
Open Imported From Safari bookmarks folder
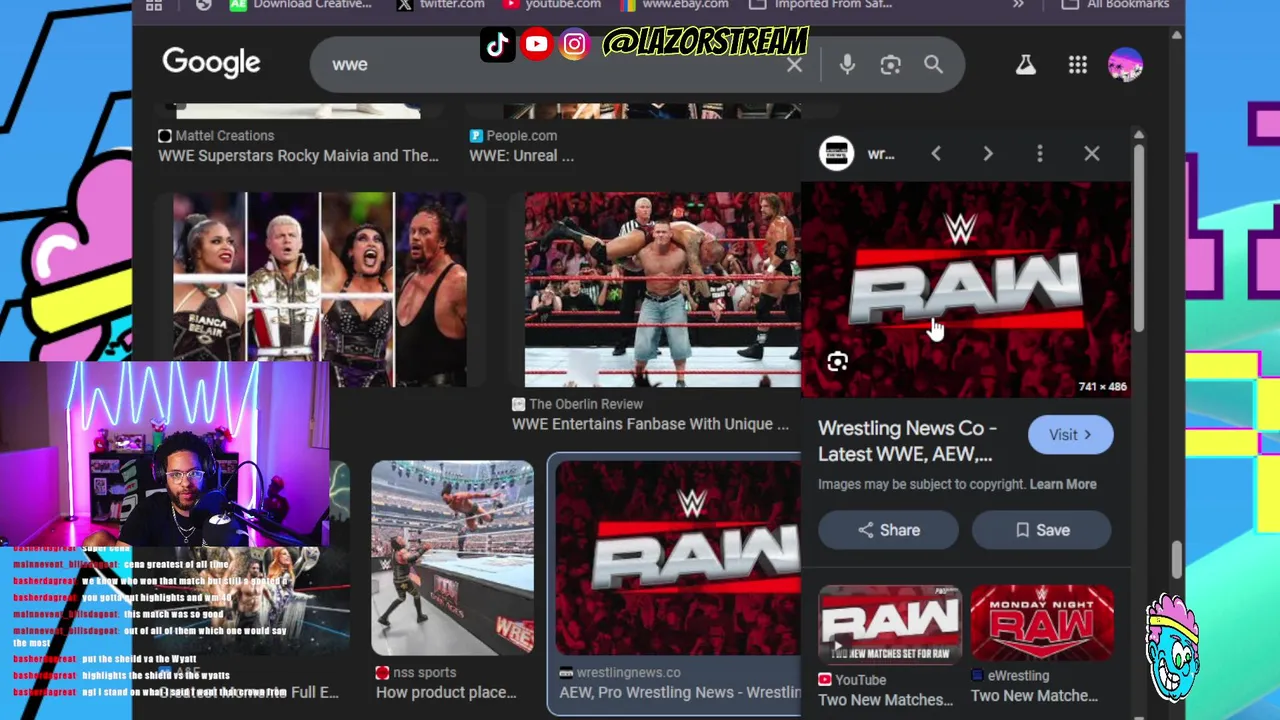(x=821, y=5)
